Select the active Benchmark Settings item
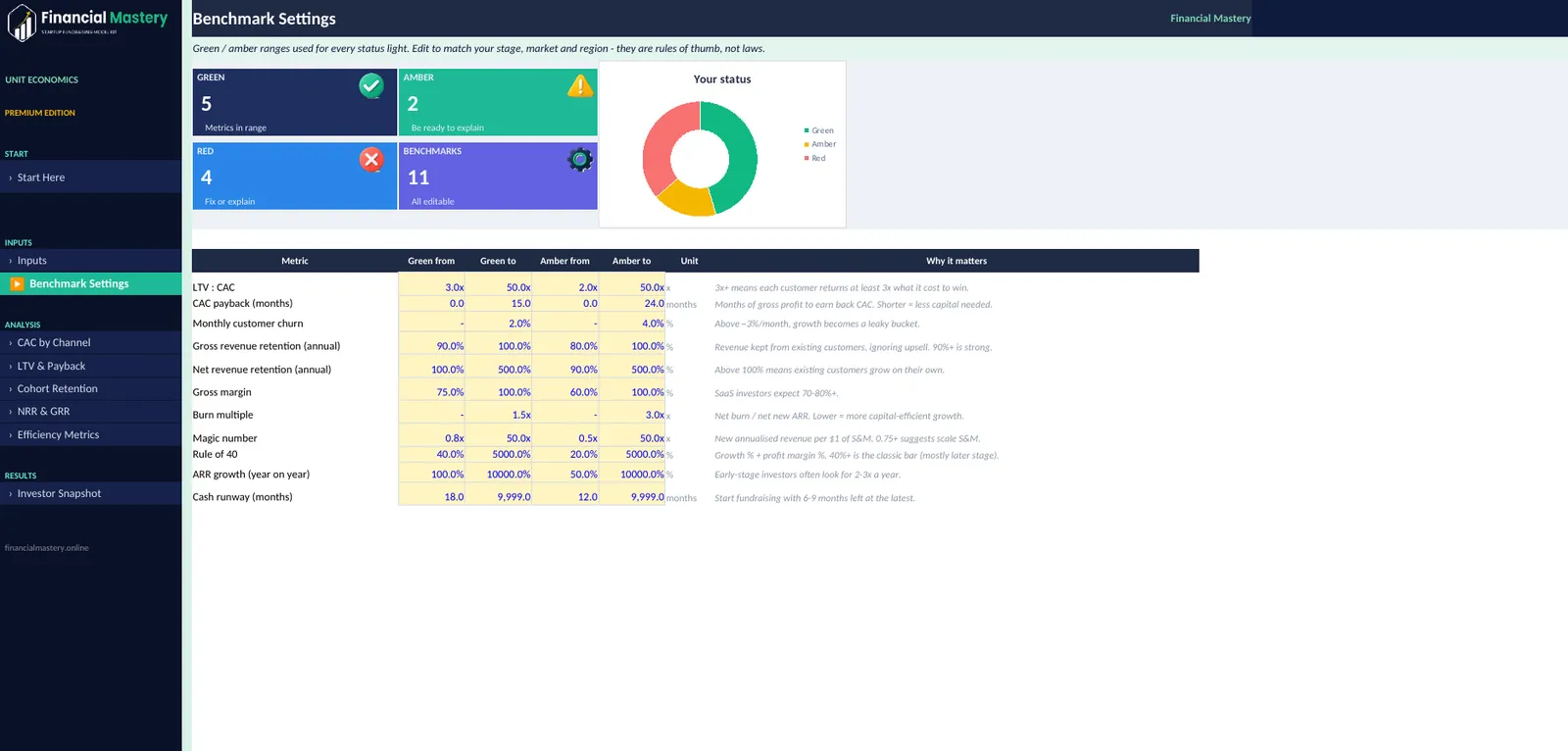The image size is (1568, 751). 91,284
